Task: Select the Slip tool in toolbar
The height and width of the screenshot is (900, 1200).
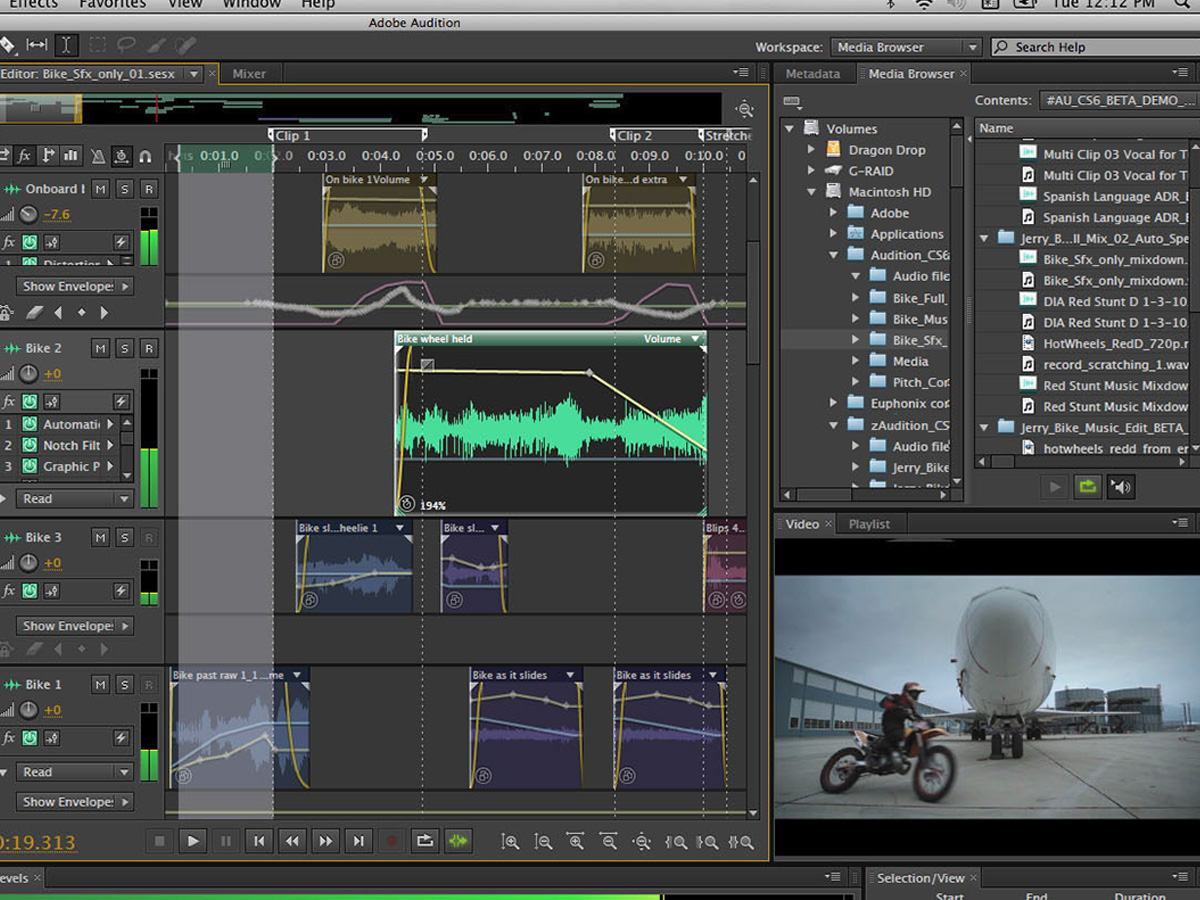Action: click(37, 45)
